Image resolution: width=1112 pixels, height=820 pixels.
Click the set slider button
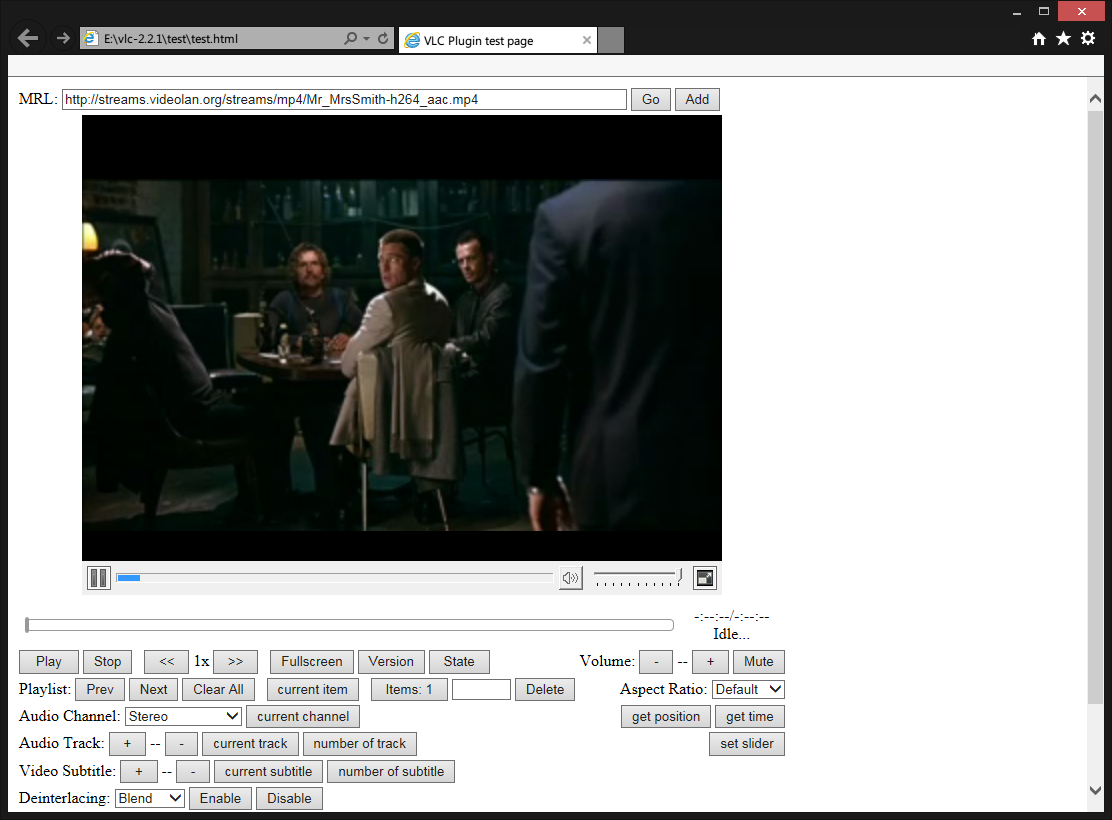pyautogui.click(x=747, y=743)
